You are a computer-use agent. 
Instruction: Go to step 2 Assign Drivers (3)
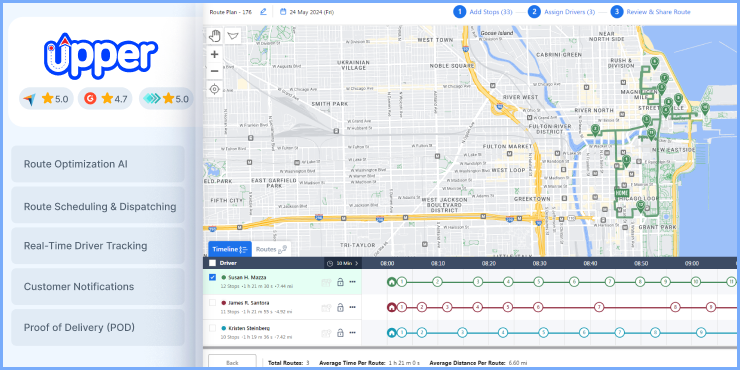pos(562,12)
